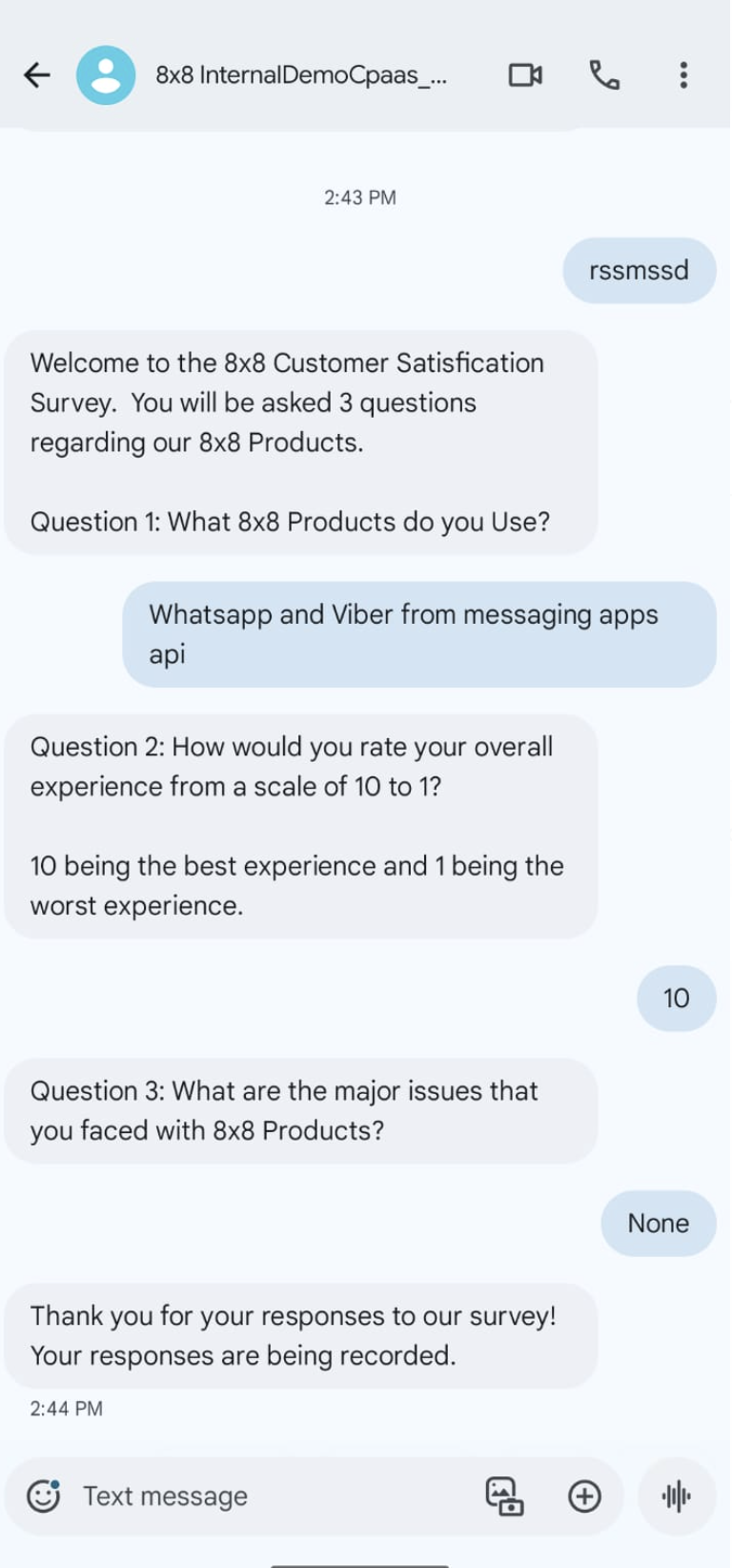Open the 8x8 InternalDemoCpaas conversation title
Image resolution: width=732 pixels, height=1568 pixels.
[x=301, y=74]
